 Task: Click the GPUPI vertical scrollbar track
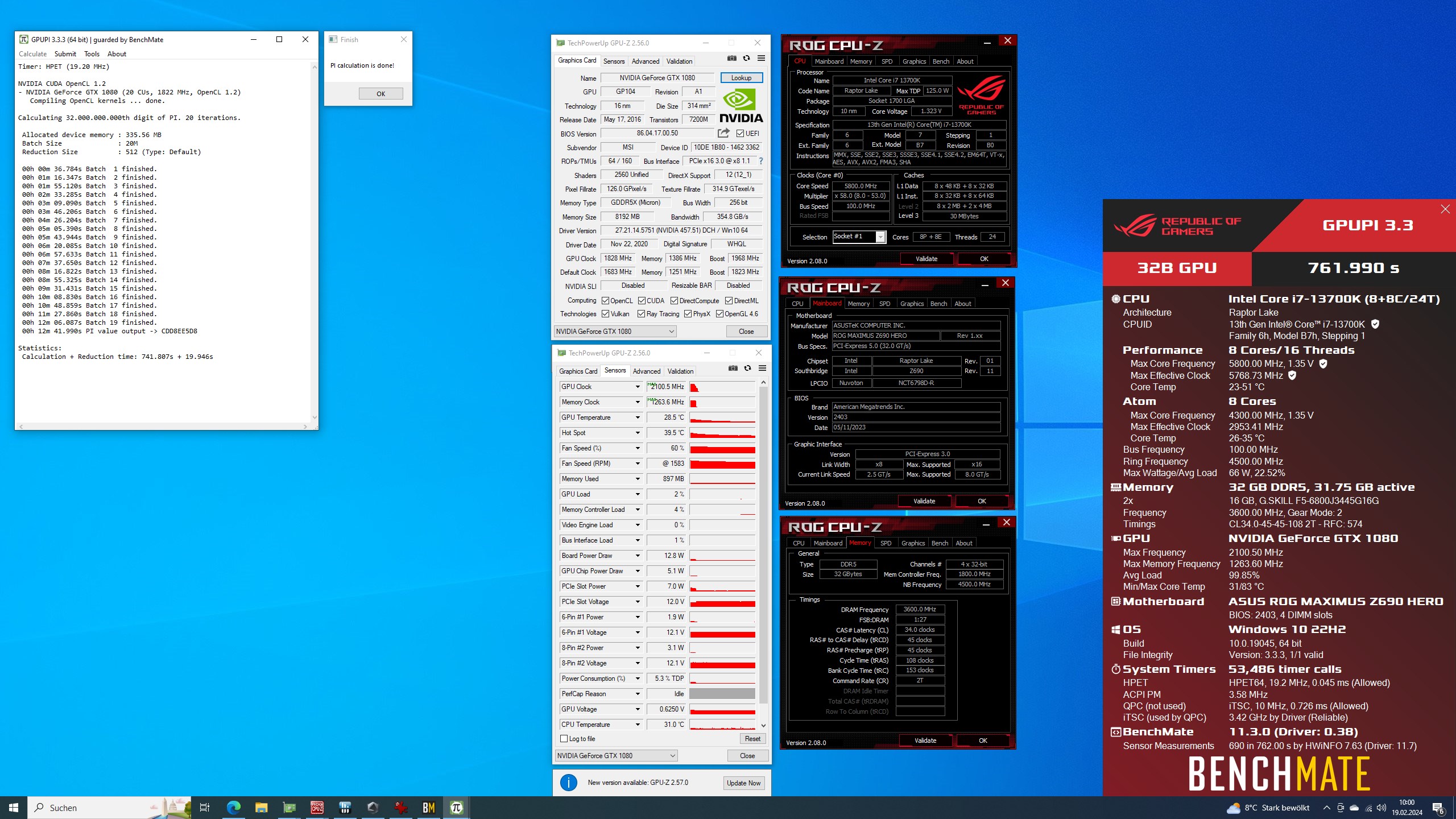[x=315, y=242]
